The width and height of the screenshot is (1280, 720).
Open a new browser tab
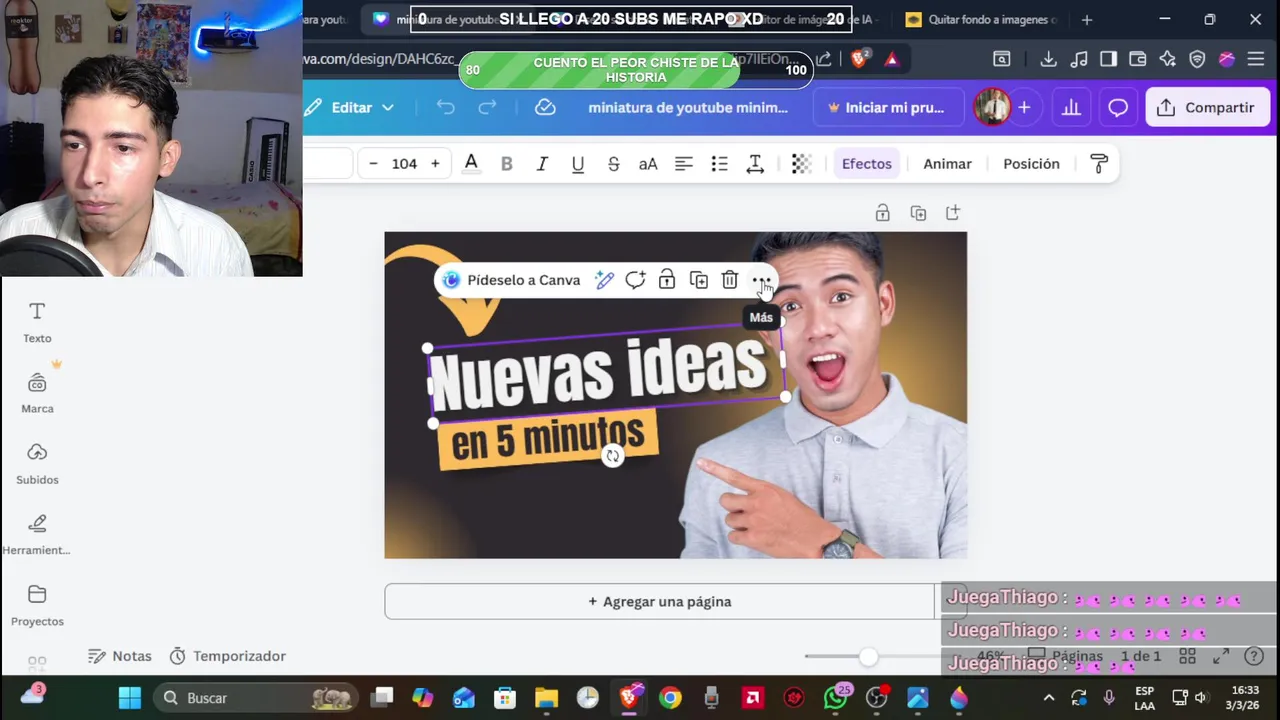coord(1087,19)
